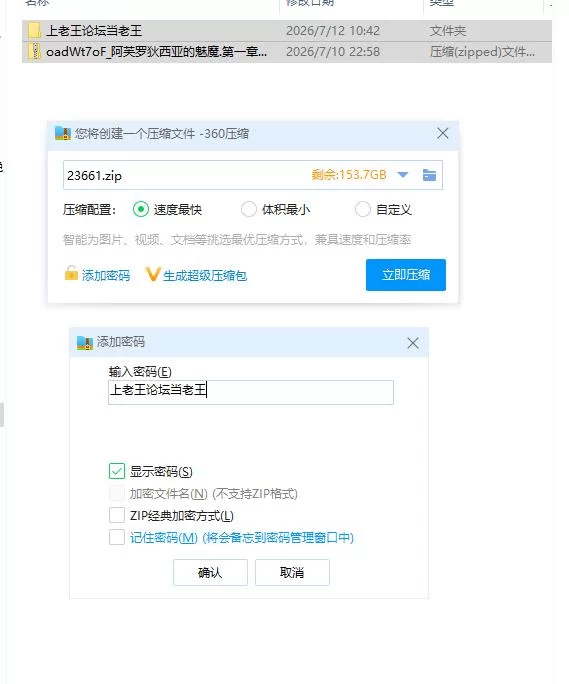The height and width of the screenshot is (684, 569).
Task: Click the 文件夹 type cell
Action: tap(448, 31)
